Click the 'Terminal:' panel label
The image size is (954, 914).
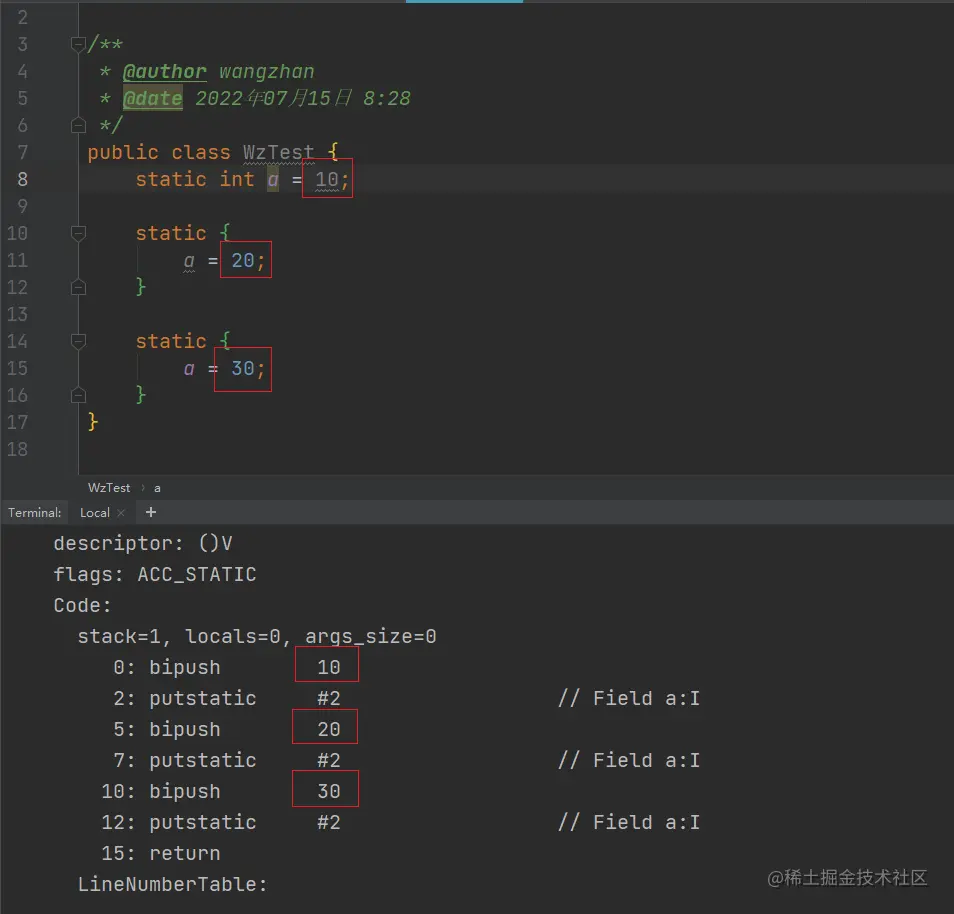(x=35, y=513)
